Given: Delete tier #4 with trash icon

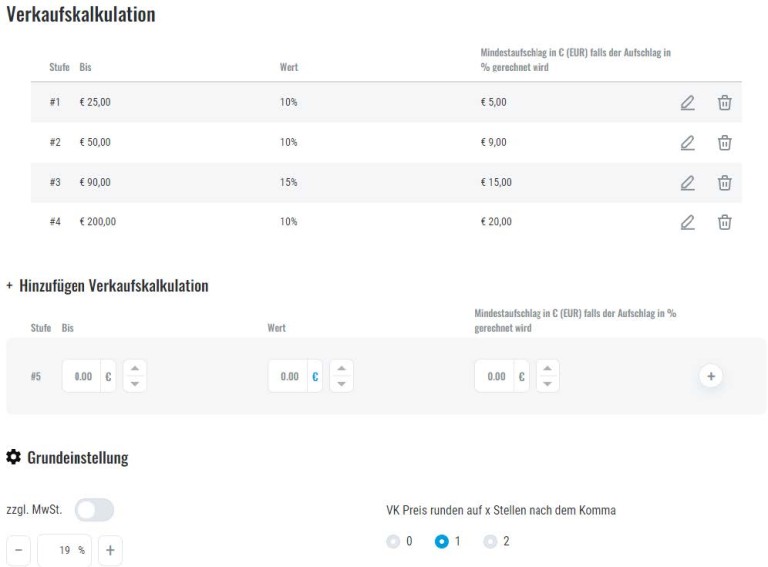Looking at the screenshot, I should [725, 222].
